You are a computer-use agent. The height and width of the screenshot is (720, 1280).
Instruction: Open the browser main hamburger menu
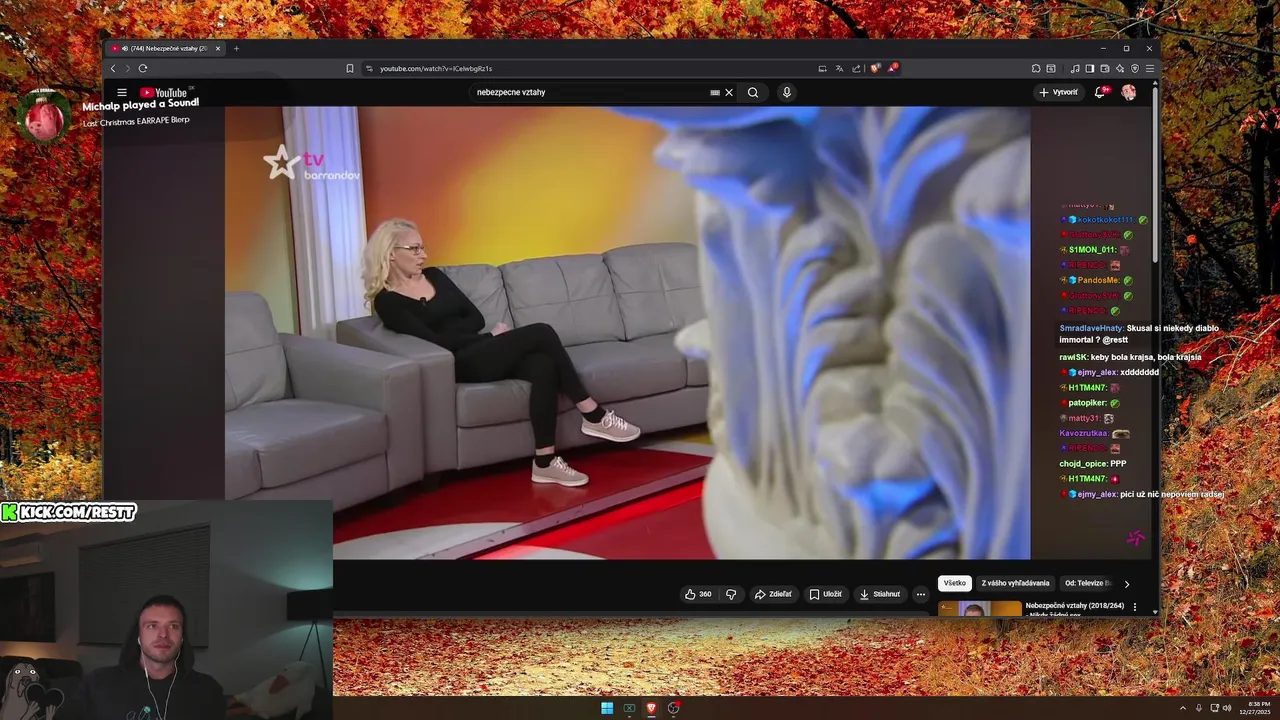coord(1150,68)
